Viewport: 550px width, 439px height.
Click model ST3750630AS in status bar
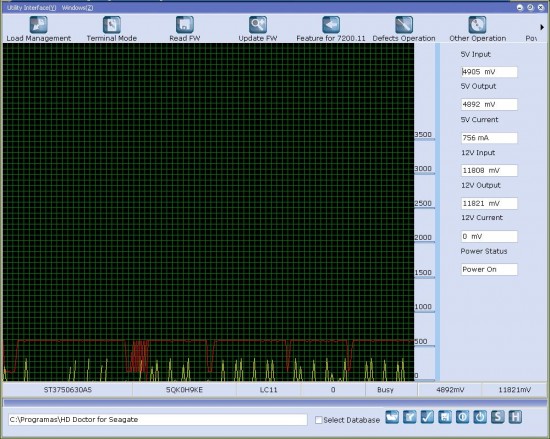tap(68, 390)
